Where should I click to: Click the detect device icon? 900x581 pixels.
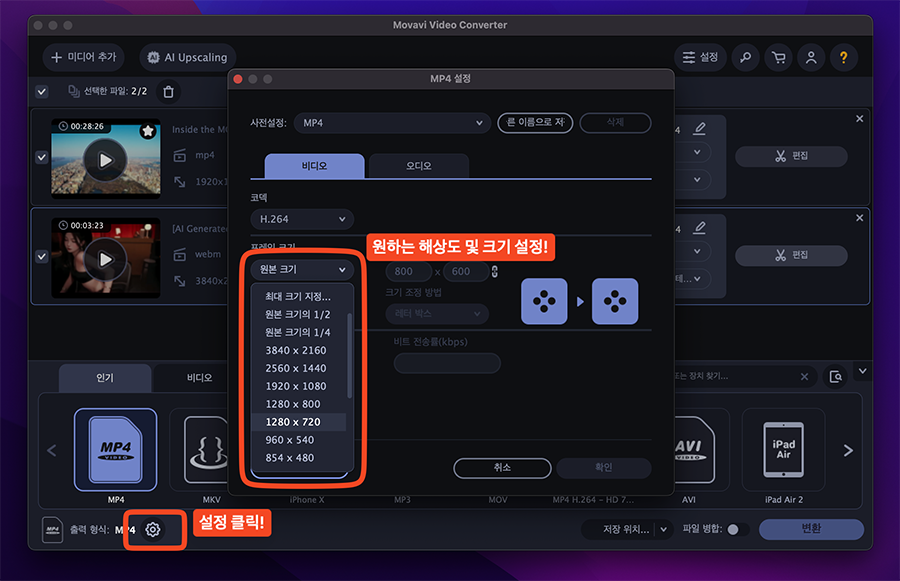835,377
